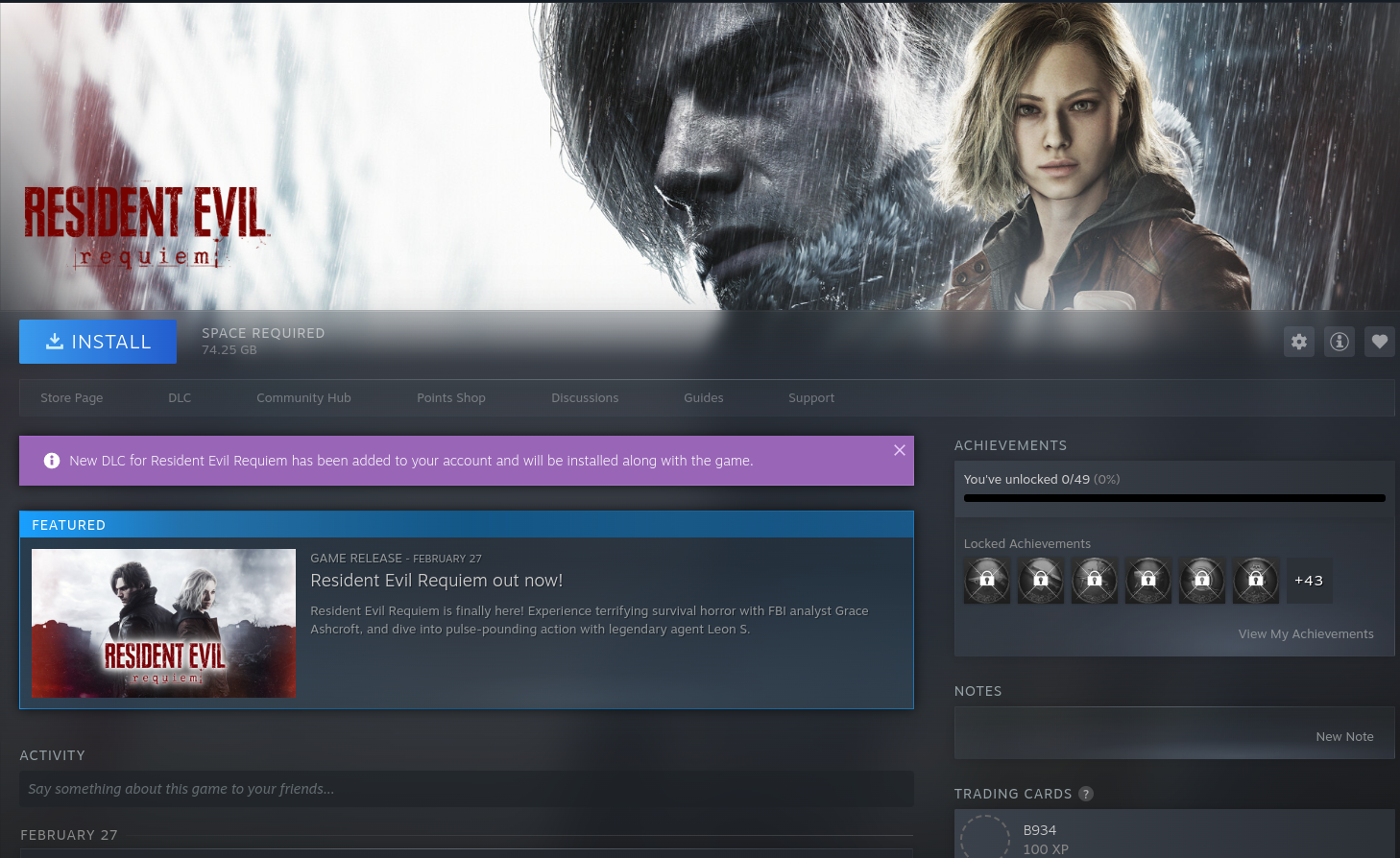Select the first locked achievement icon

tap(987, 581)
